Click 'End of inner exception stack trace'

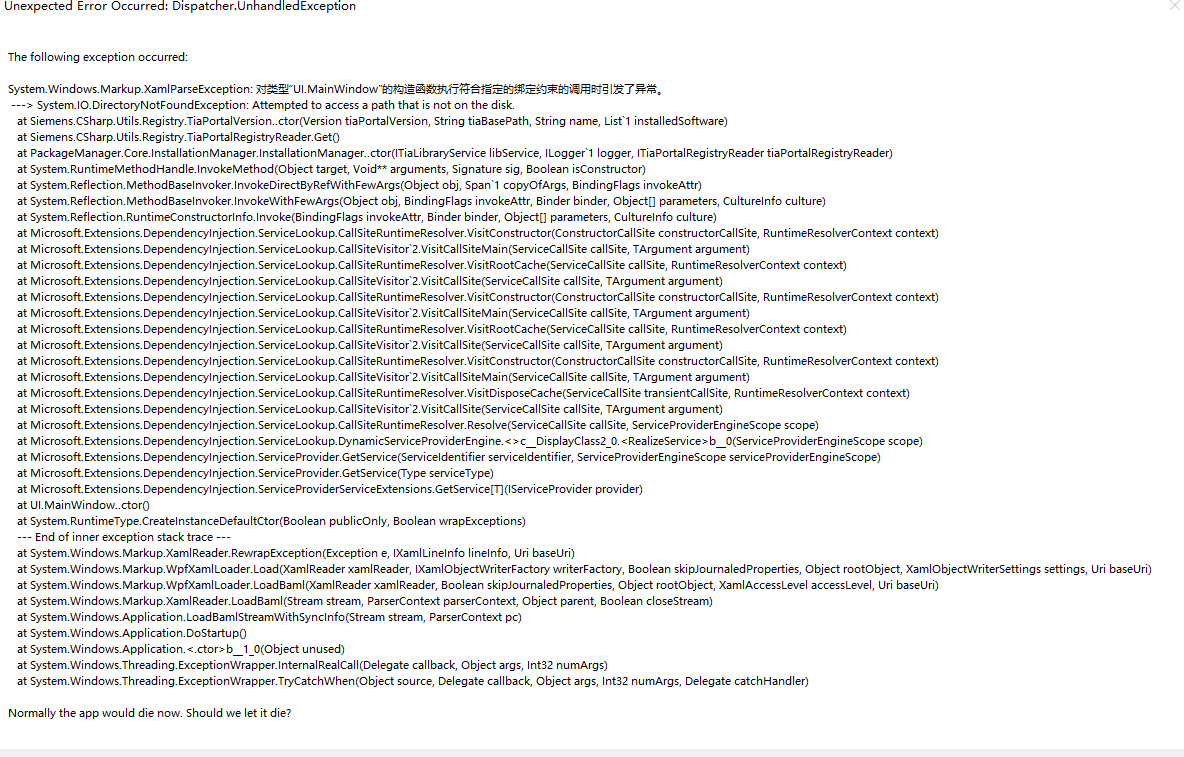click(x=124, y=537)
